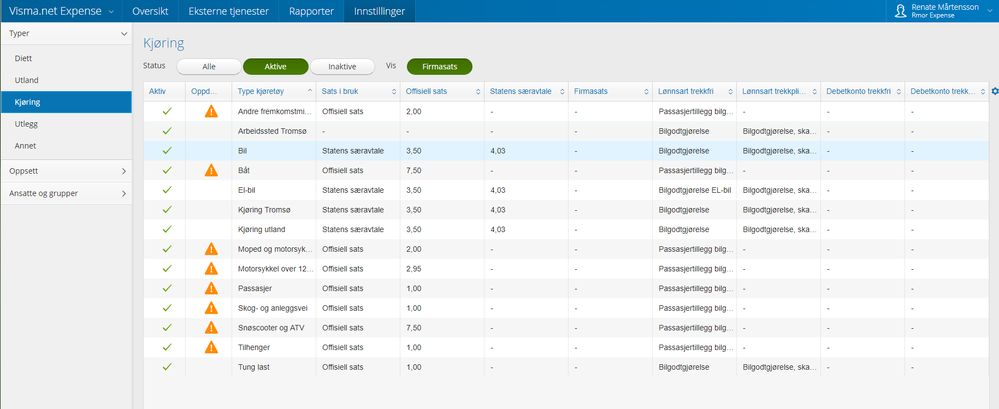999x409 pixels.
Task: Click warning triangle in Snøscooter og ATV row
Action: tap(211, 328)
